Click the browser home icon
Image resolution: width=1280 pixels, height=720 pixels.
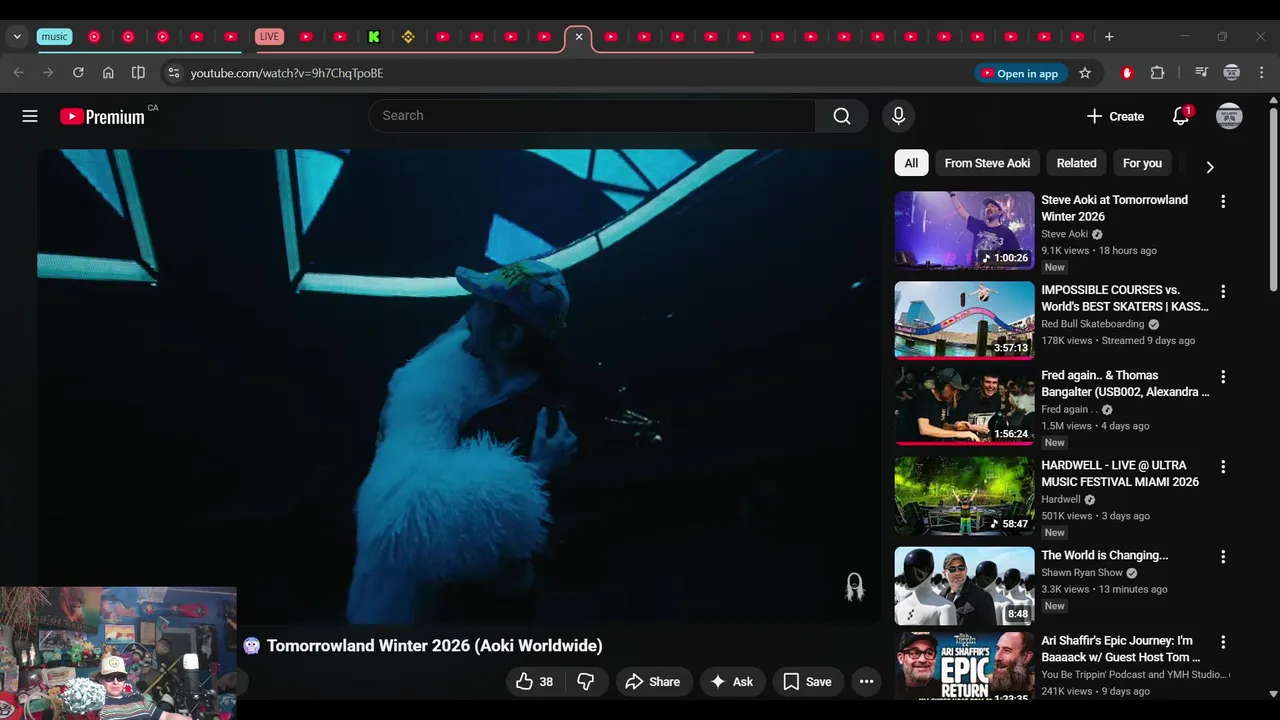108,73
